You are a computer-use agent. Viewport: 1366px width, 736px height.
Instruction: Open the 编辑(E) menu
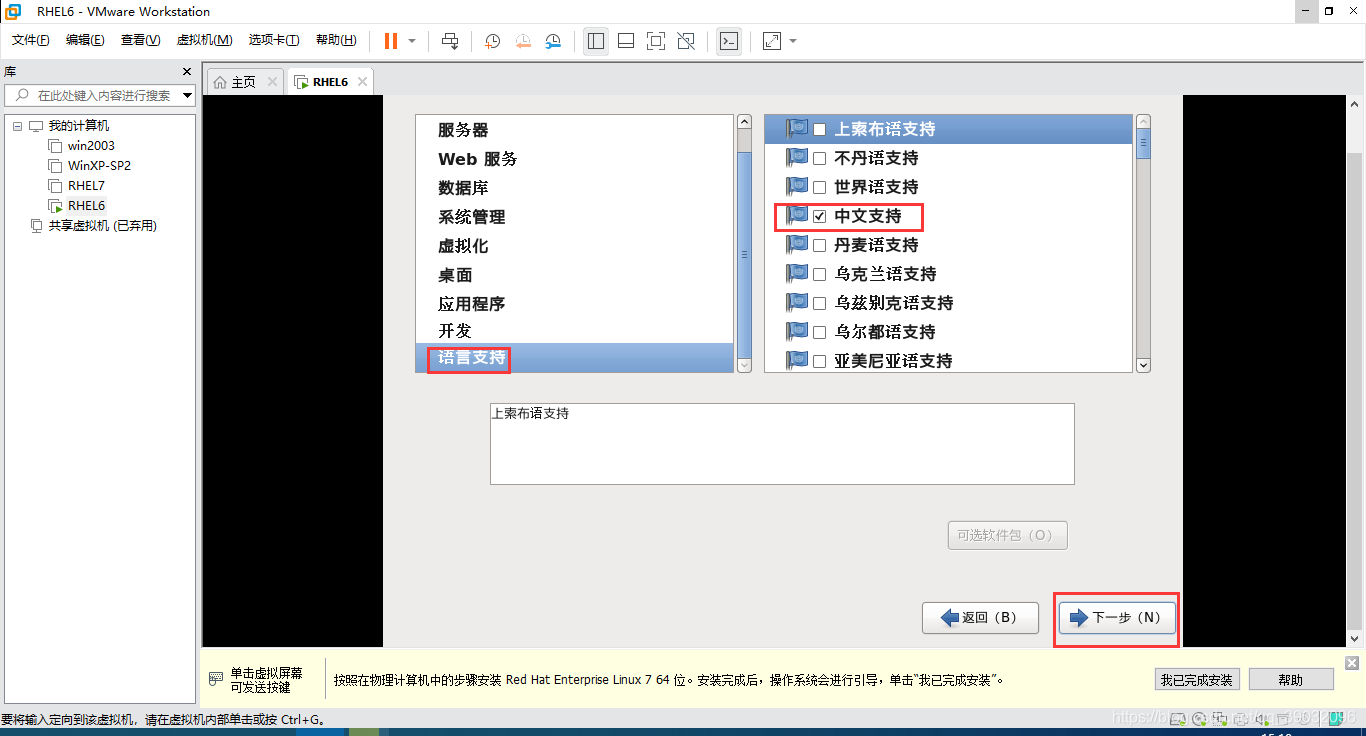tap(85, 40)
